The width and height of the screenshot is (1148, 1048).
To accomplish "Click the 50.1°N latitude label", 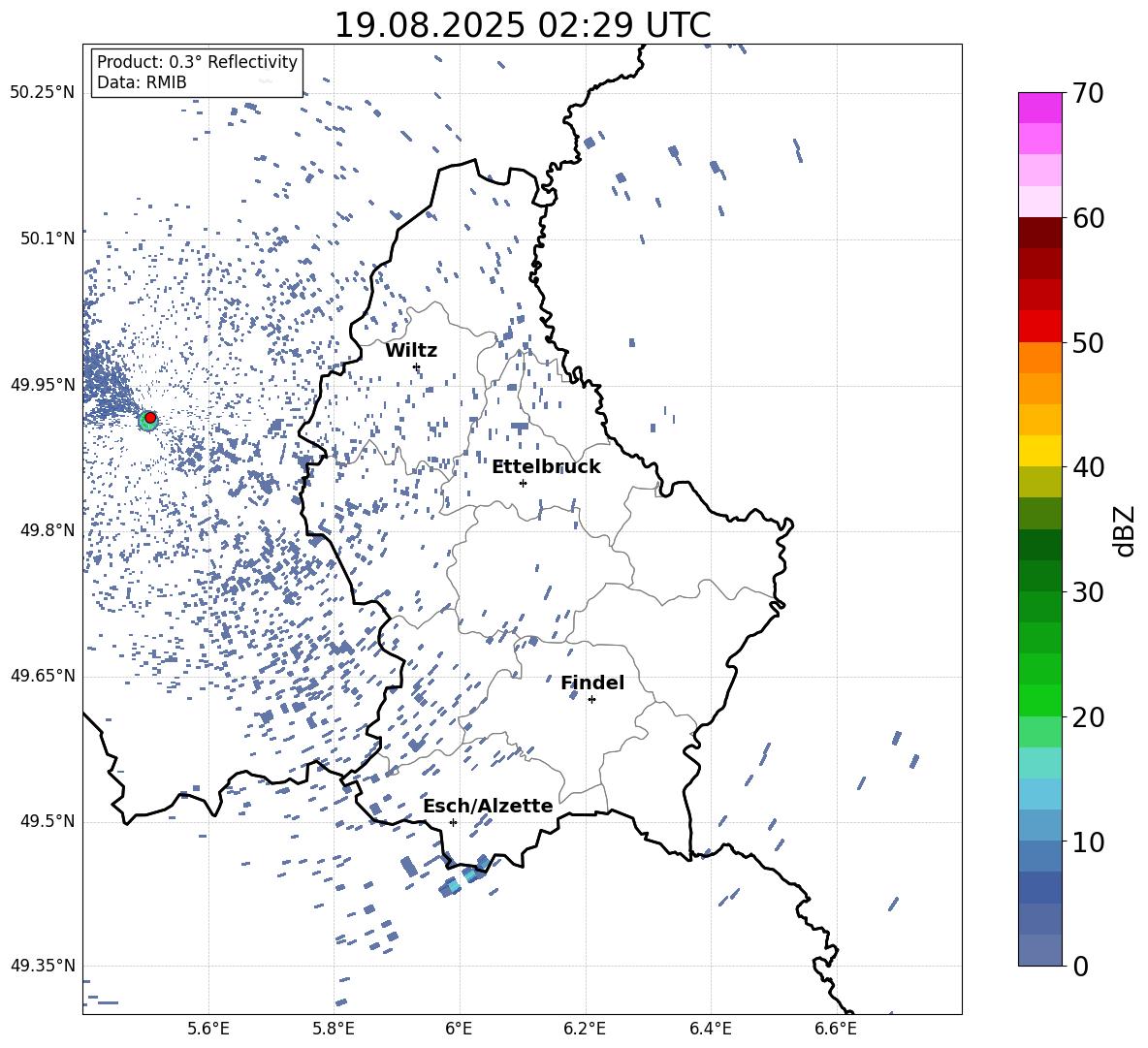I will [48, 238].
